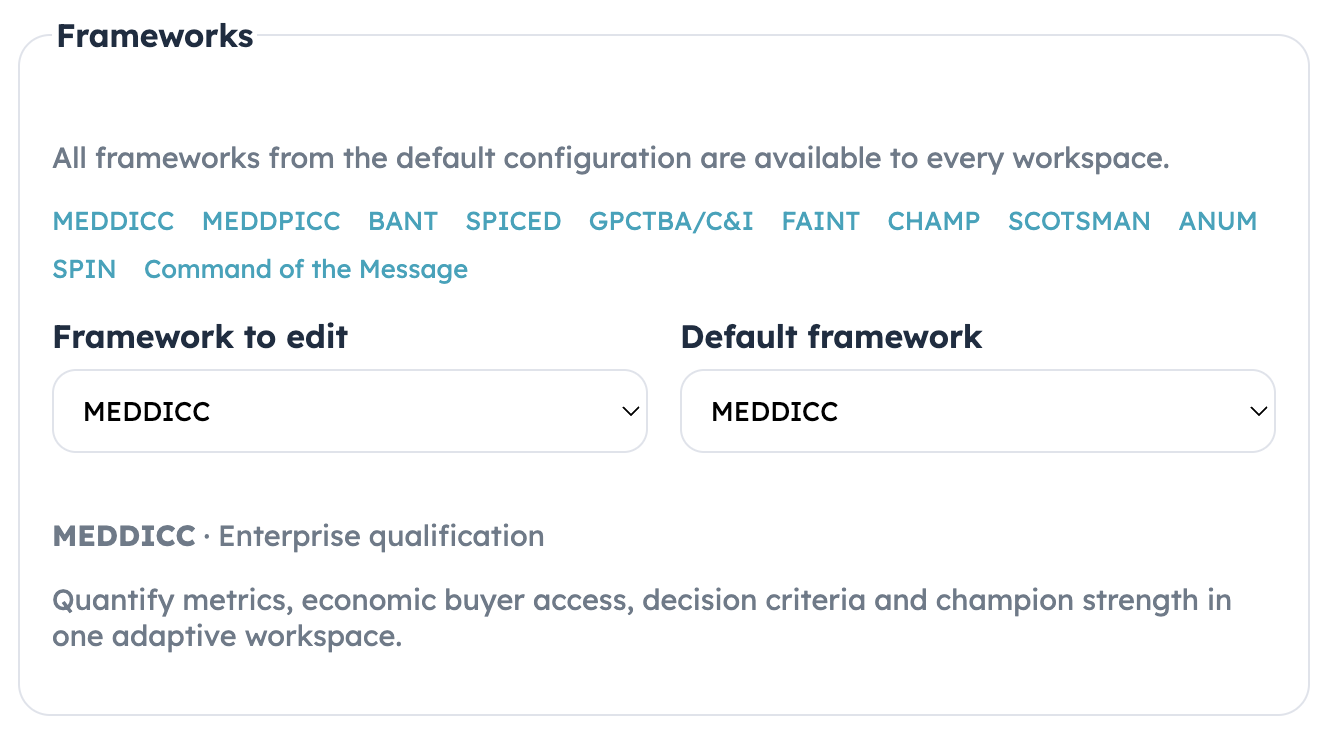Click the chevron arrow in Default framework
1336x732 pixels.
point(1258,411)
